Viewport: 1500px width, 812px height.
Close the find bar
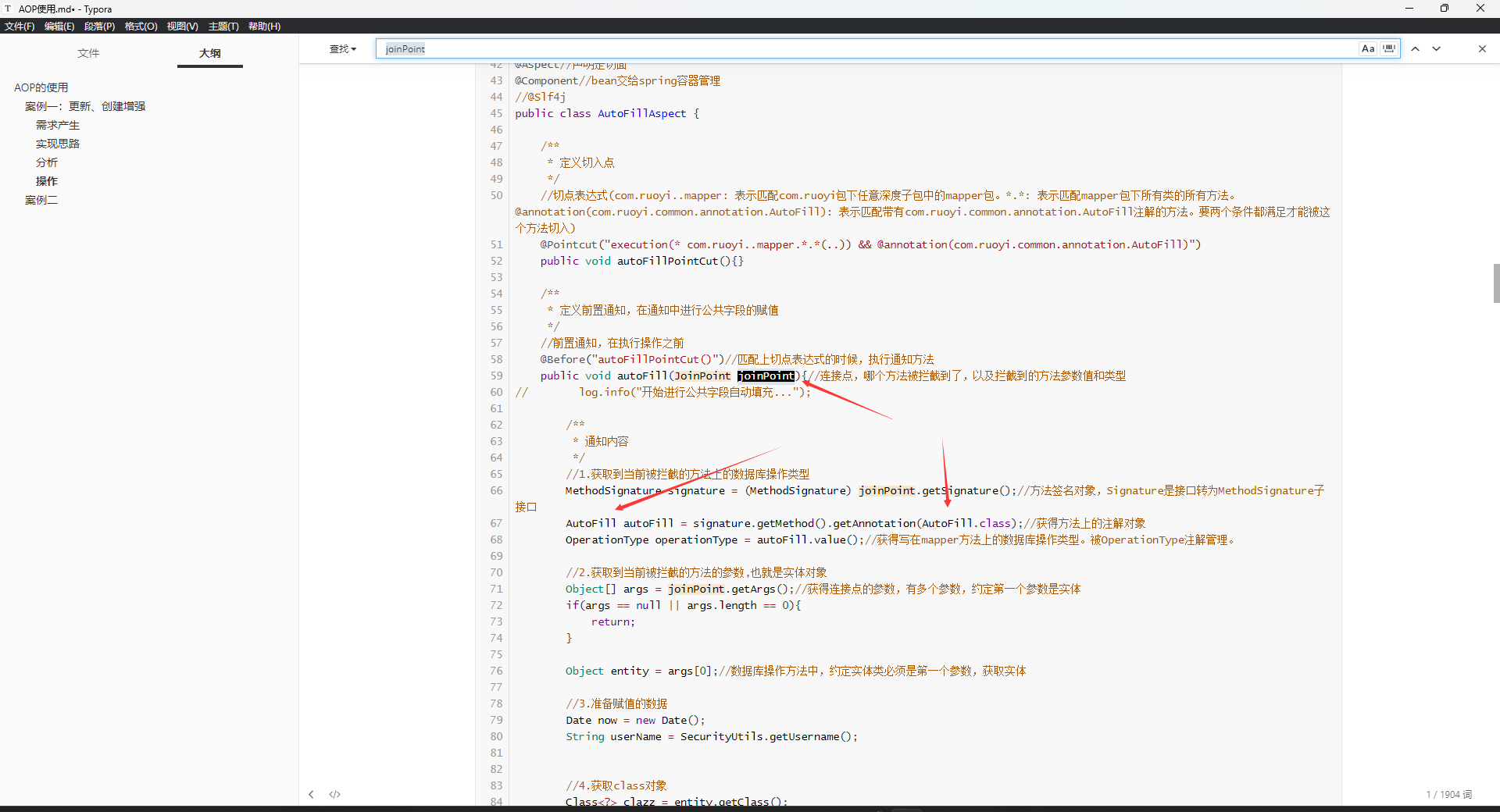click(x=1482, y=48)
